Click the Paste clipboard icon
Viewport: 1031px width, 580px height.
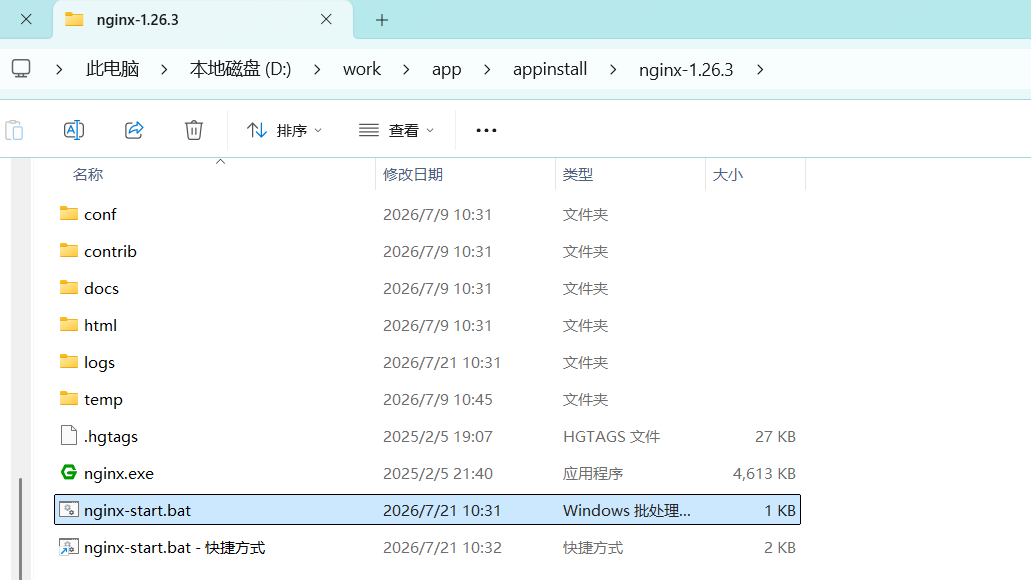pyautogui.click(x=14, y=130)
